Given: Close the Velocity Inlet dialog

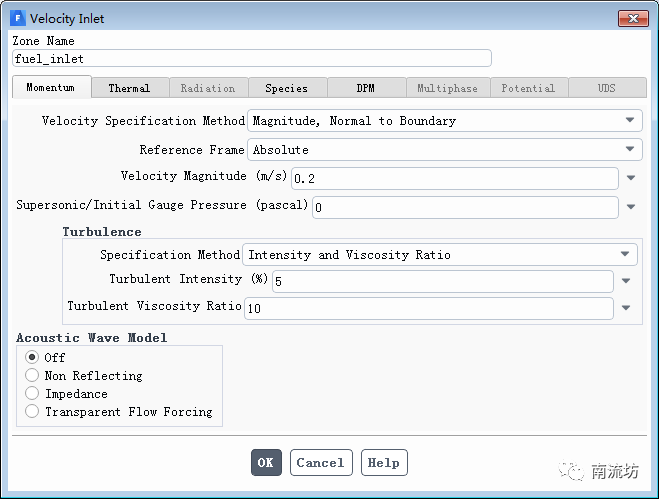Looking at the screenshot, I should tap(632, 18).
